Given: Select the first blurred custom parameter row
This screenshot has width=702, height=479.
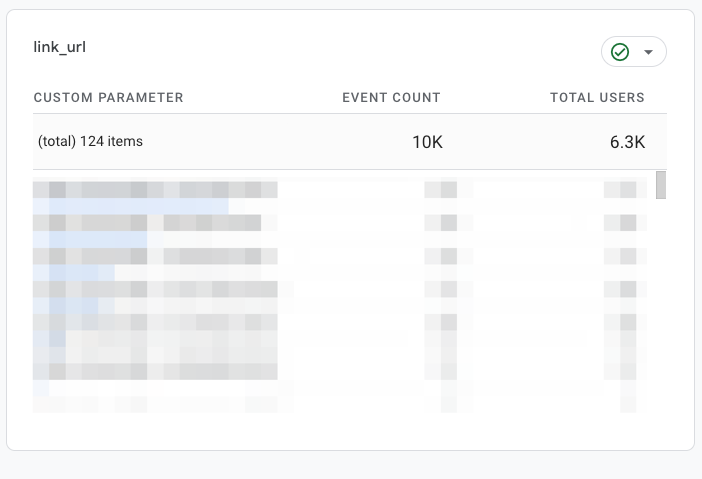Looking at the screenshot, I should [x=155, y=189].
